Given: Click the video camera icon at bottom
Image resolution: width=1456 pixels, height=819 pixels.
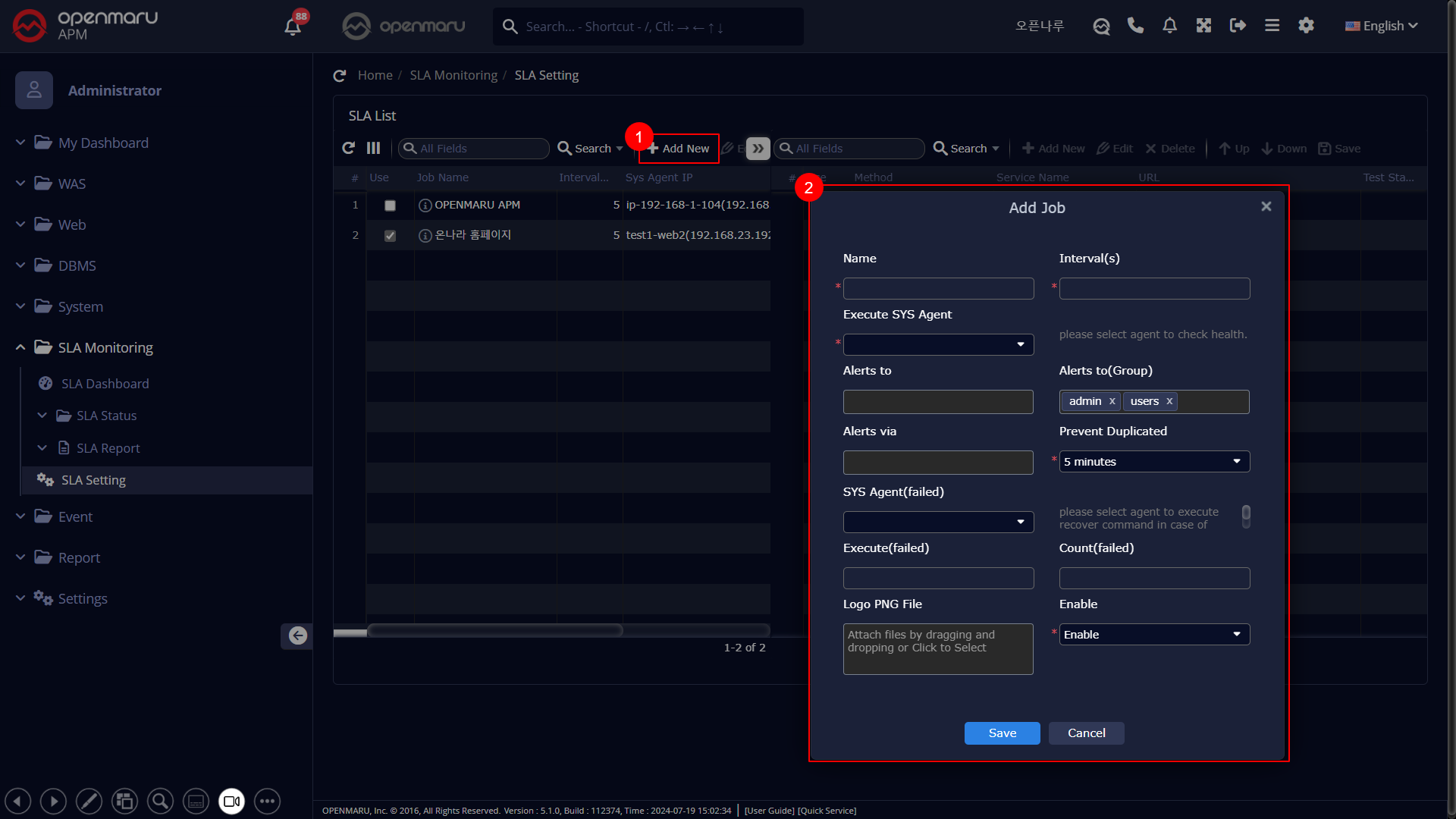Looking at the screenshot, I should (x=231, y=802).
